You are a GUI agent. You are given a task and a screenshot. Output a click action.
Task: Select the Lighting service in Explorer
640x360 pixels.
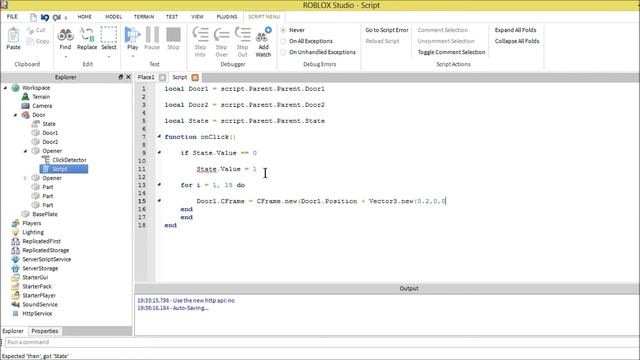click(x=33, y=232)
